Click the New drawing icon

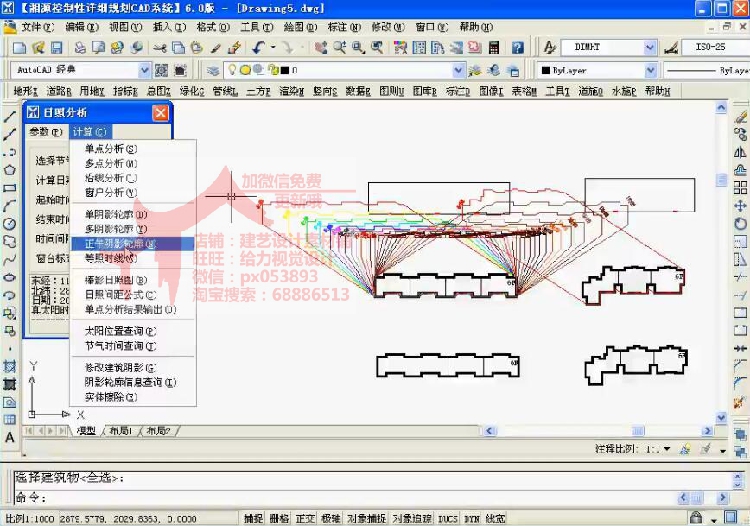(x=20, y=47)
